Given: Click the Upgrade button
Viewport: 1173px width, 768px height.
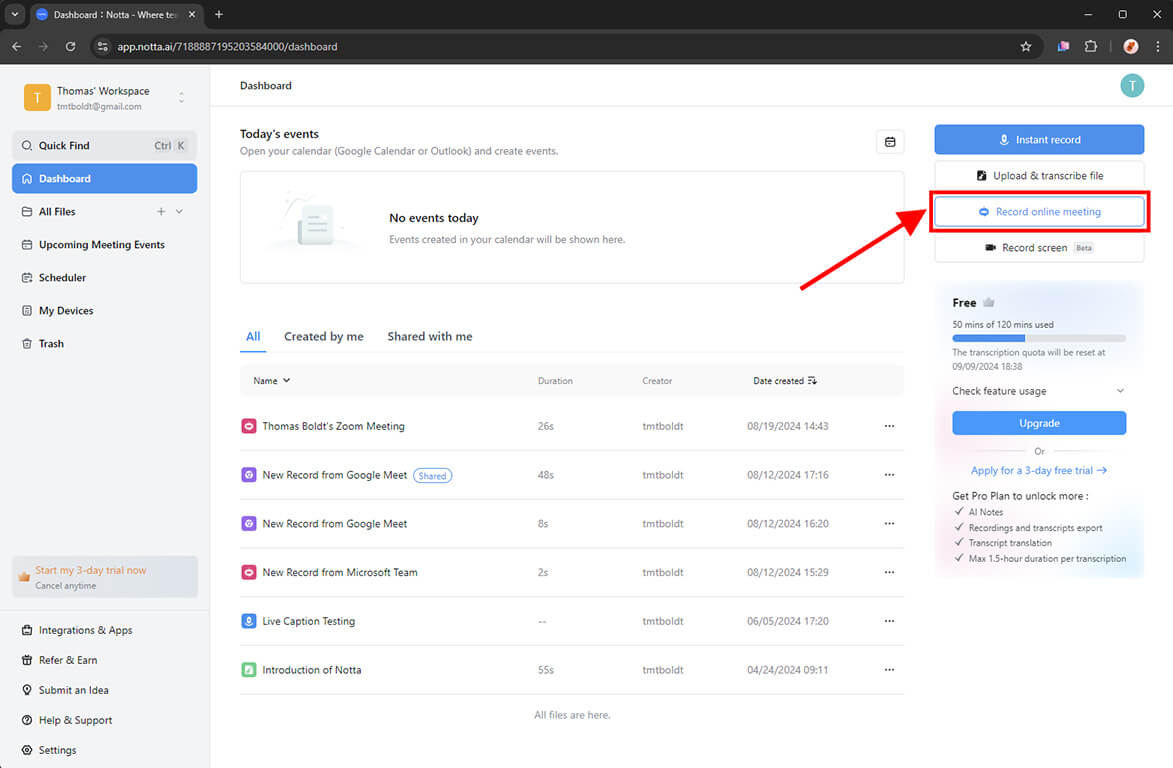Looking at the screenshot, I should coord(1038,423).
